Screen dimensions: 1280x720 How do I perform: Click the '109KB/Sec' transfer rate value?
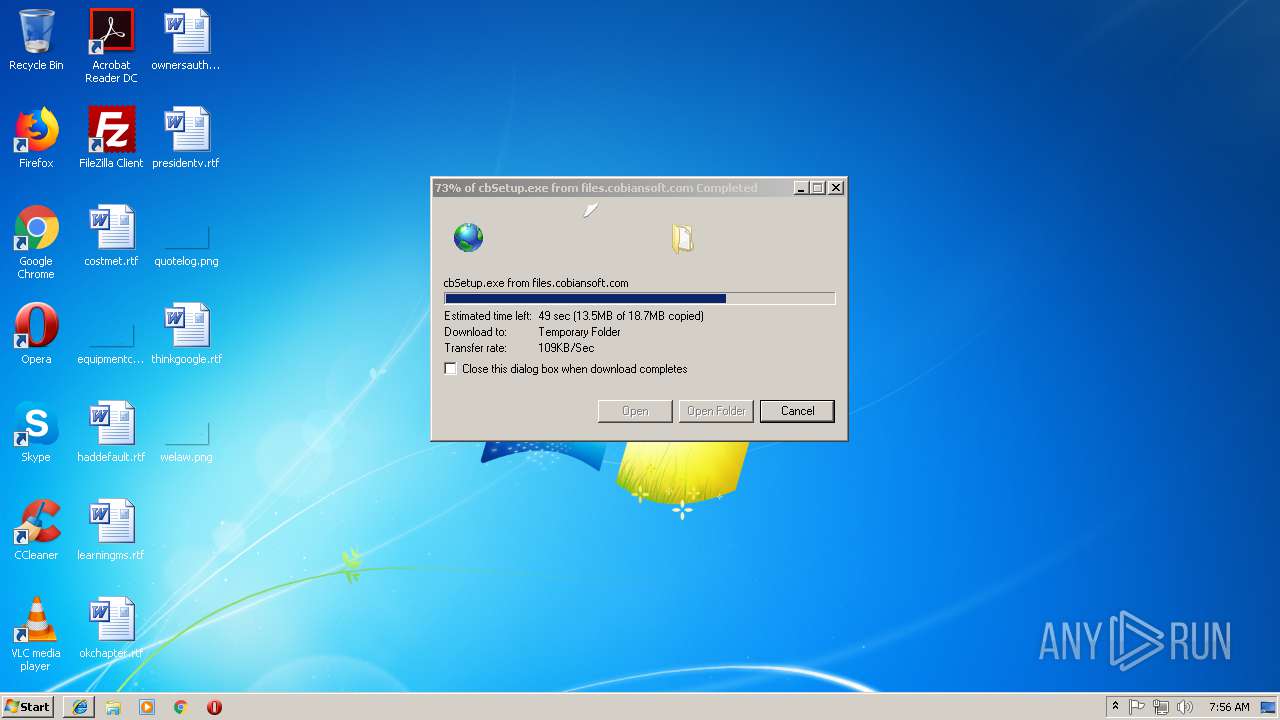point(566,348)
